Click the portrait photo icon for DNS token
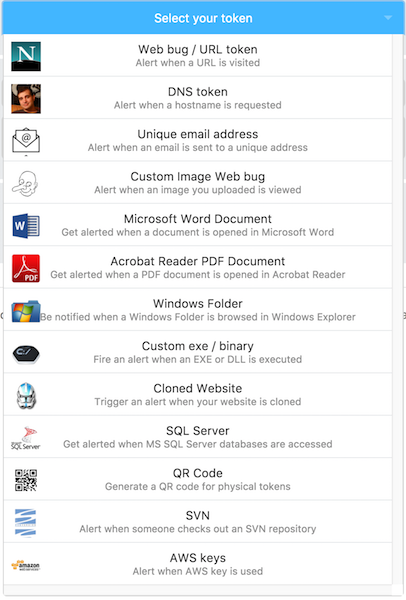 pyautogui.click(x=26, y=99)
